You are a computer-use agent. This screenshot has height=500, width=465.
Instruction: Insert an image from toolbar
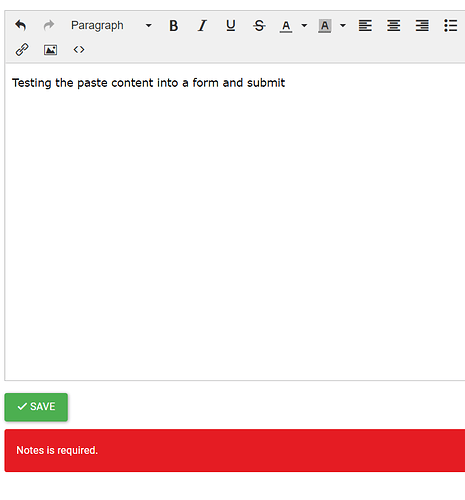coord(50,50)
